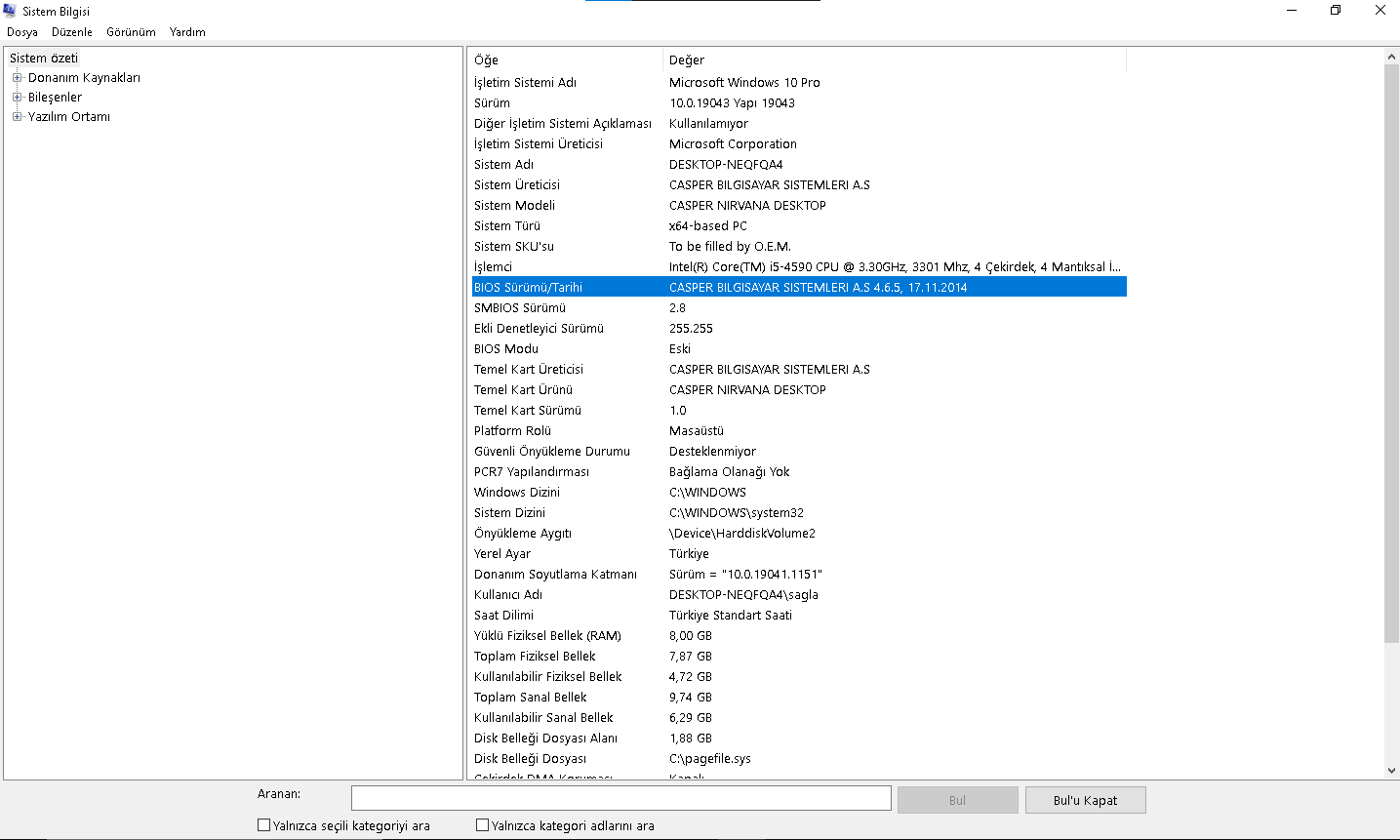The image size is (1400, 840).
Task: Select the SMBIOS Sürümü row
Action: [x=799, y=308]
